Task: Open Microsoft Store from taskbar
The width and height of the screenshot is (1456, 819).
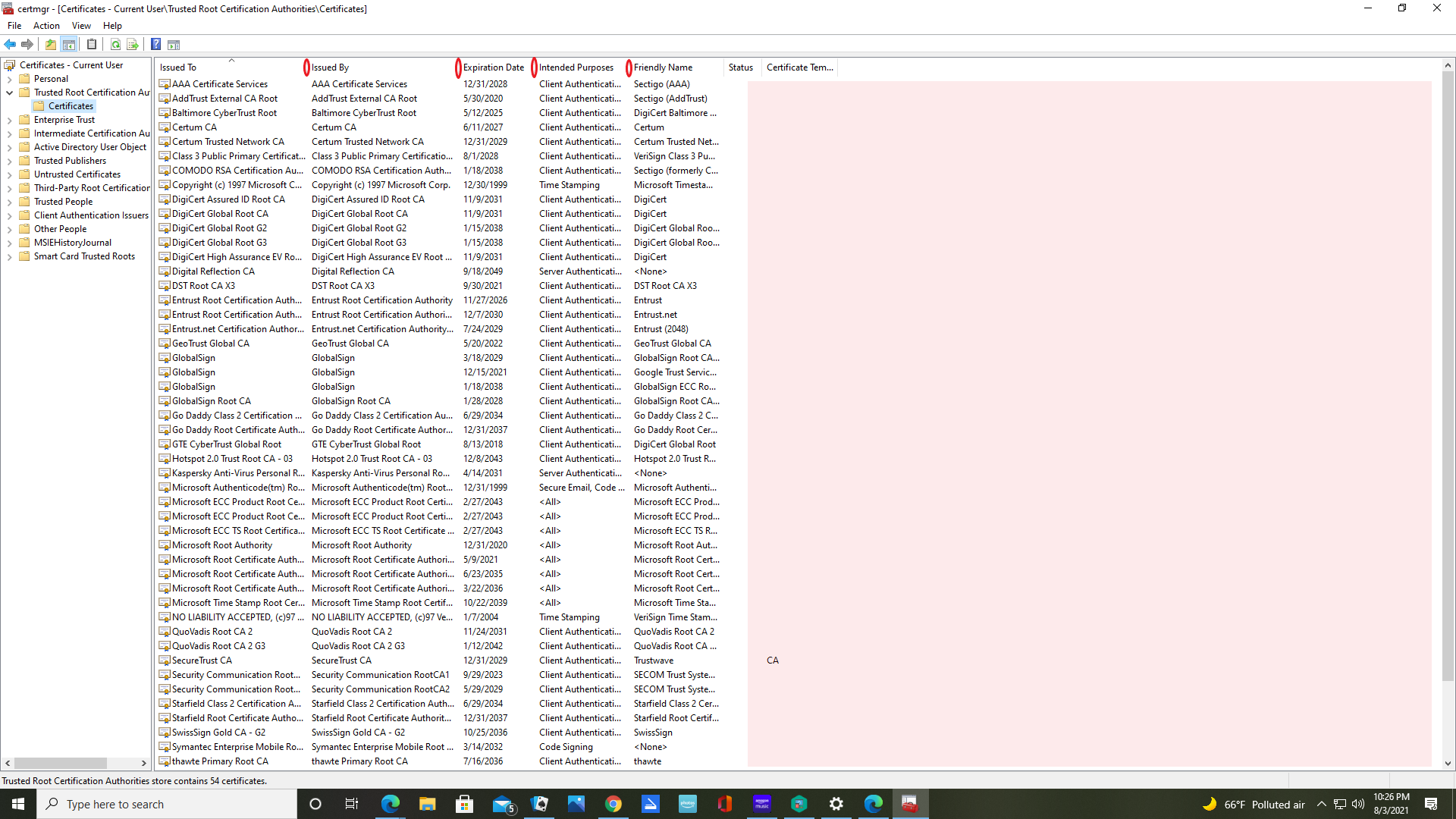Action: click(464, 804)
